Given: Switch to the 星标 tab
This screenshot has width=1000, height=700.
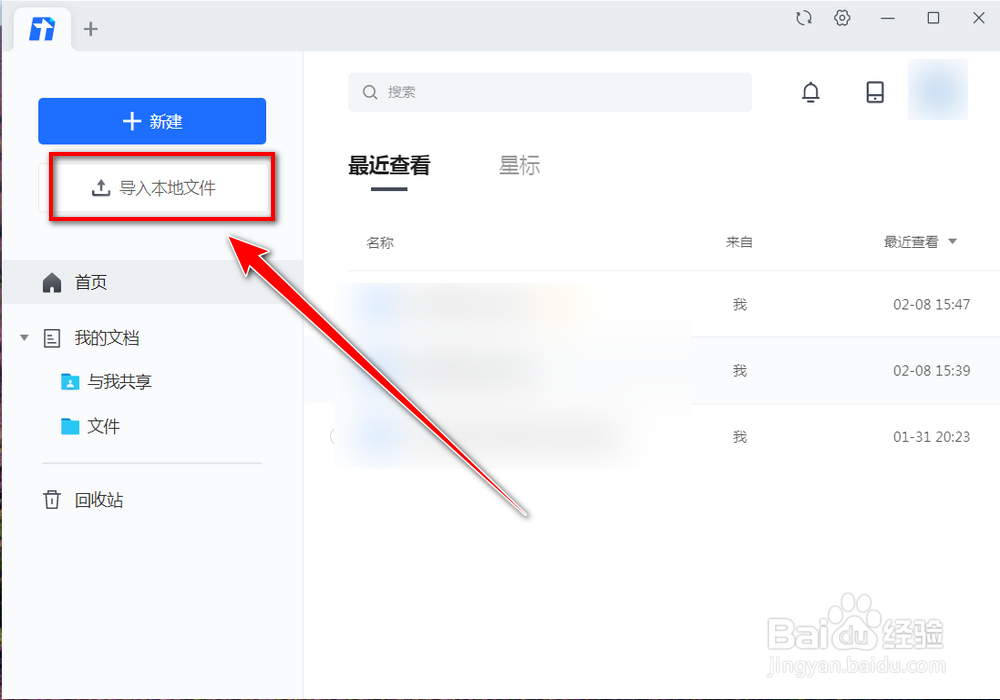Looking at the screenshot, I should click(519, 166).
